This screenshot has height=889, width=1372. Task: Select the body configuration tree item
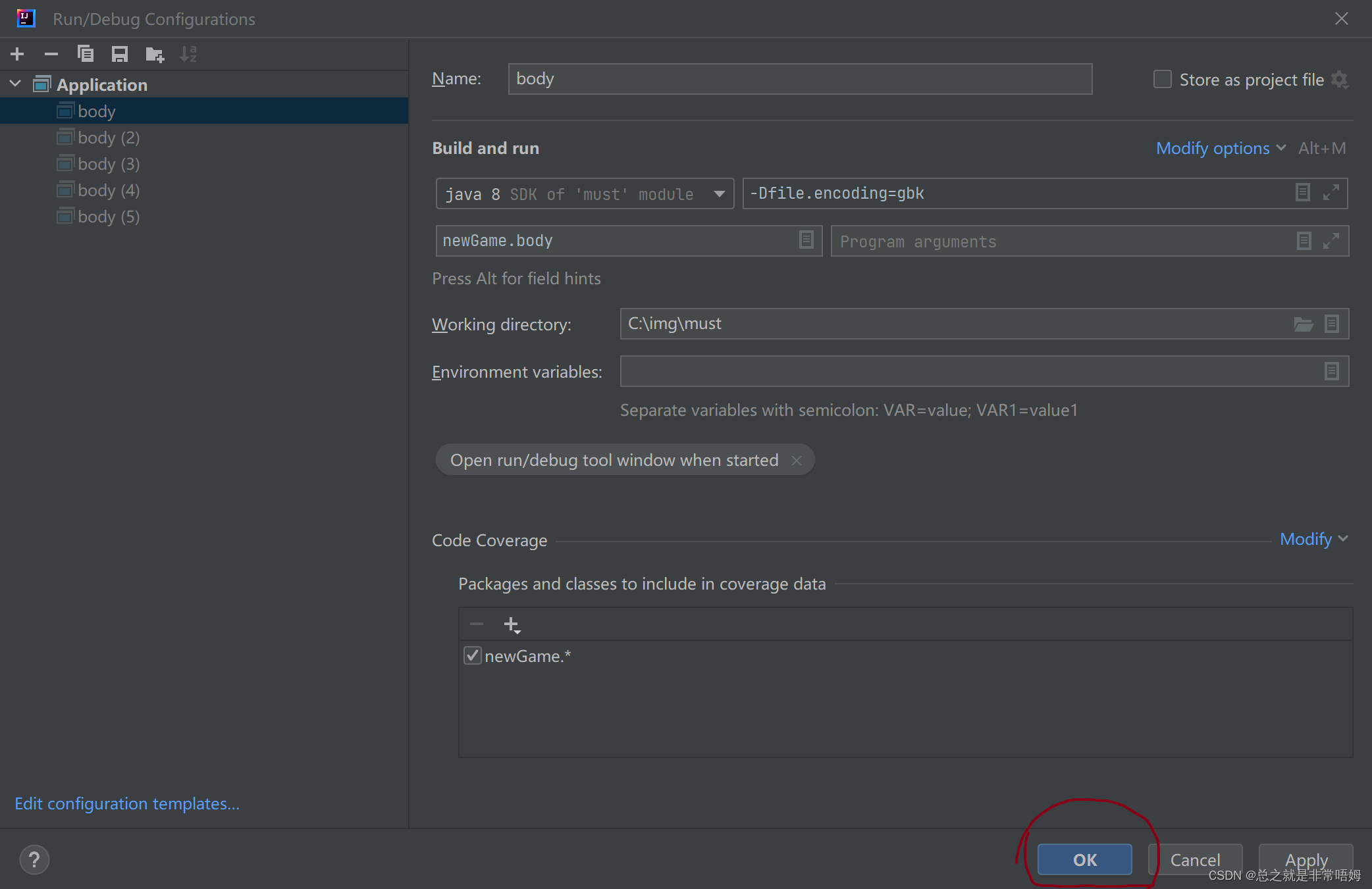pyautogui.click(x=96, y=110)
